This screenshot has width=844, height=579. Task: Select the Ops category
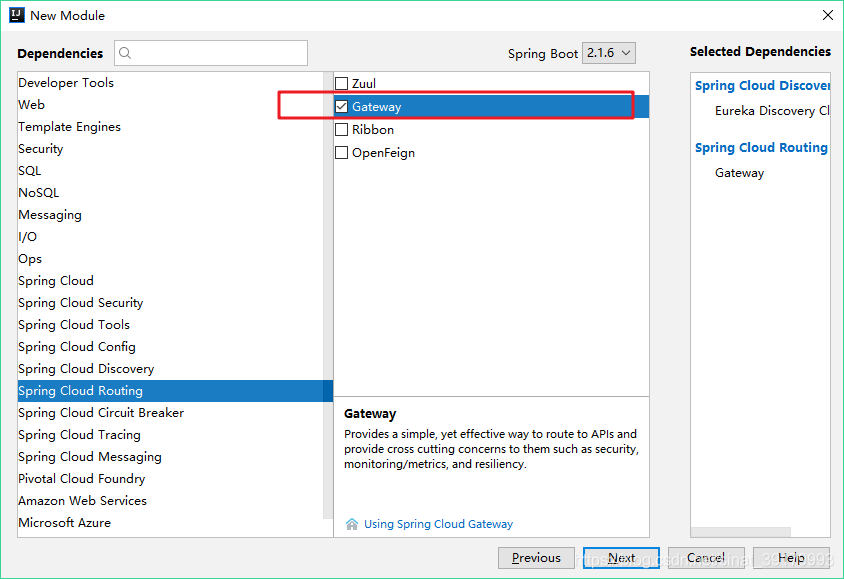170,259
